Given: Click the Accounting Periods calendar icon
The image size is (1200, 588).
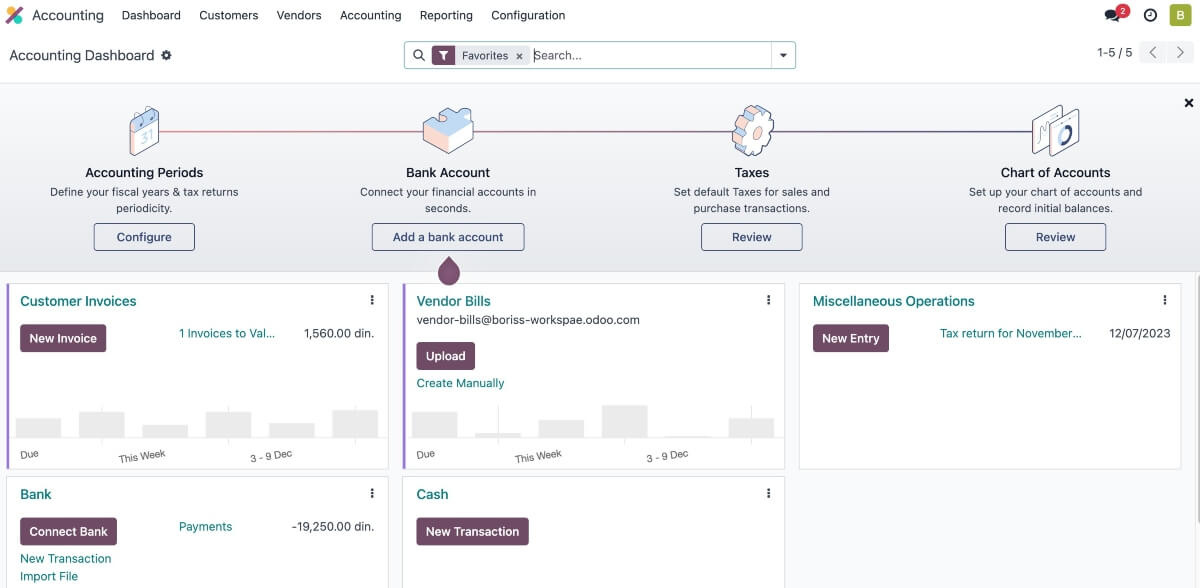Looking at the screenshot, I should [x=144, y=130].
